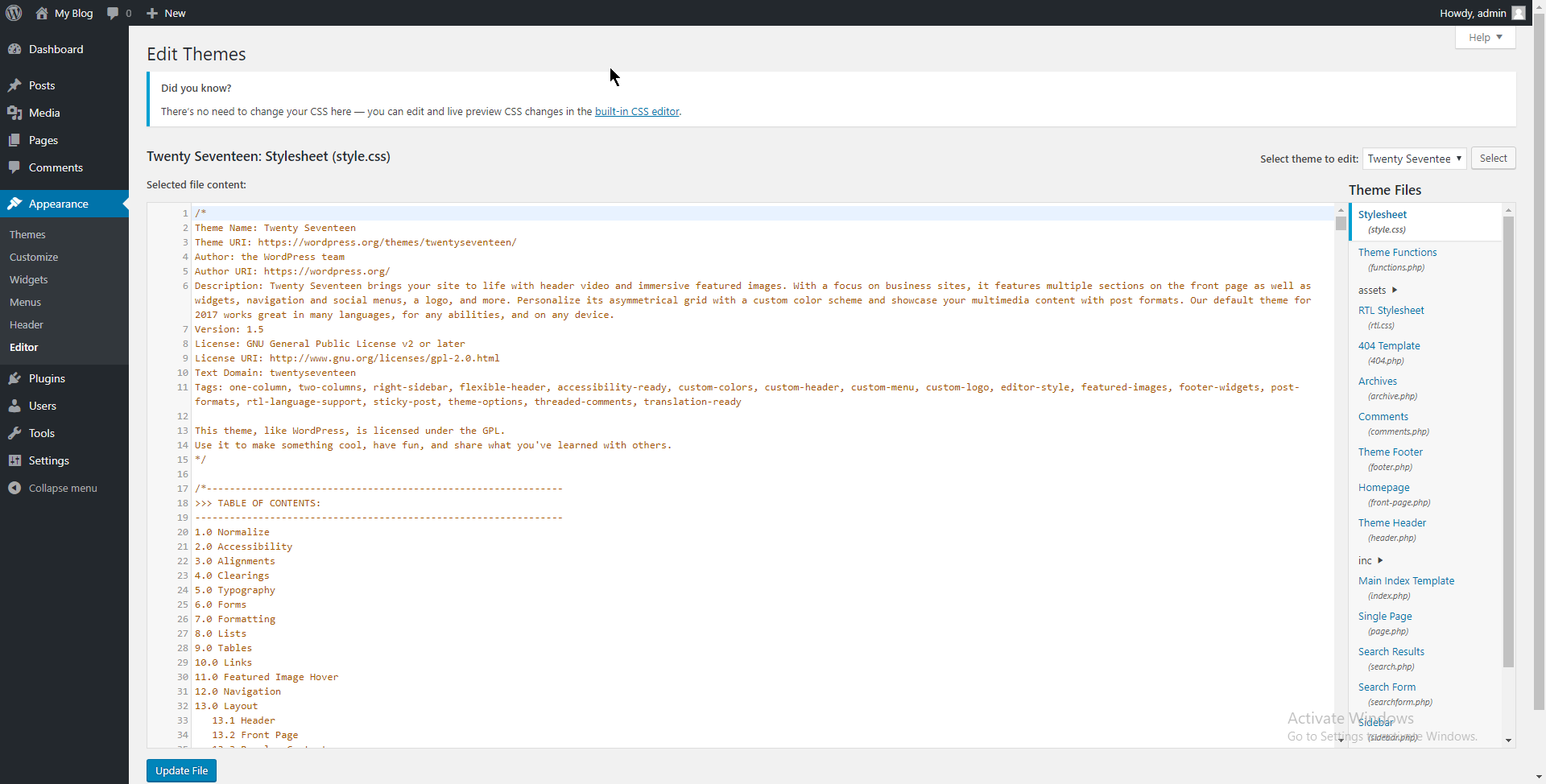Expand the assets folder
Viewport: 1546px width, 784px height.
pos(1378,290)
